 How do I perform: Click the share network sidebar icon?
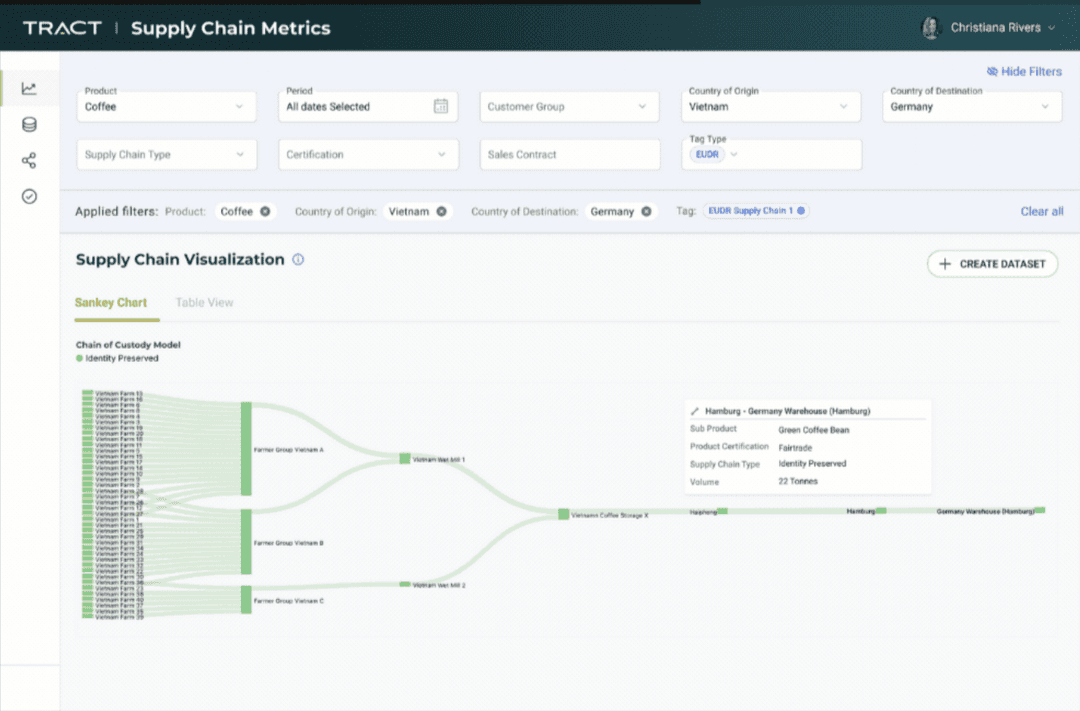point(29,161)
